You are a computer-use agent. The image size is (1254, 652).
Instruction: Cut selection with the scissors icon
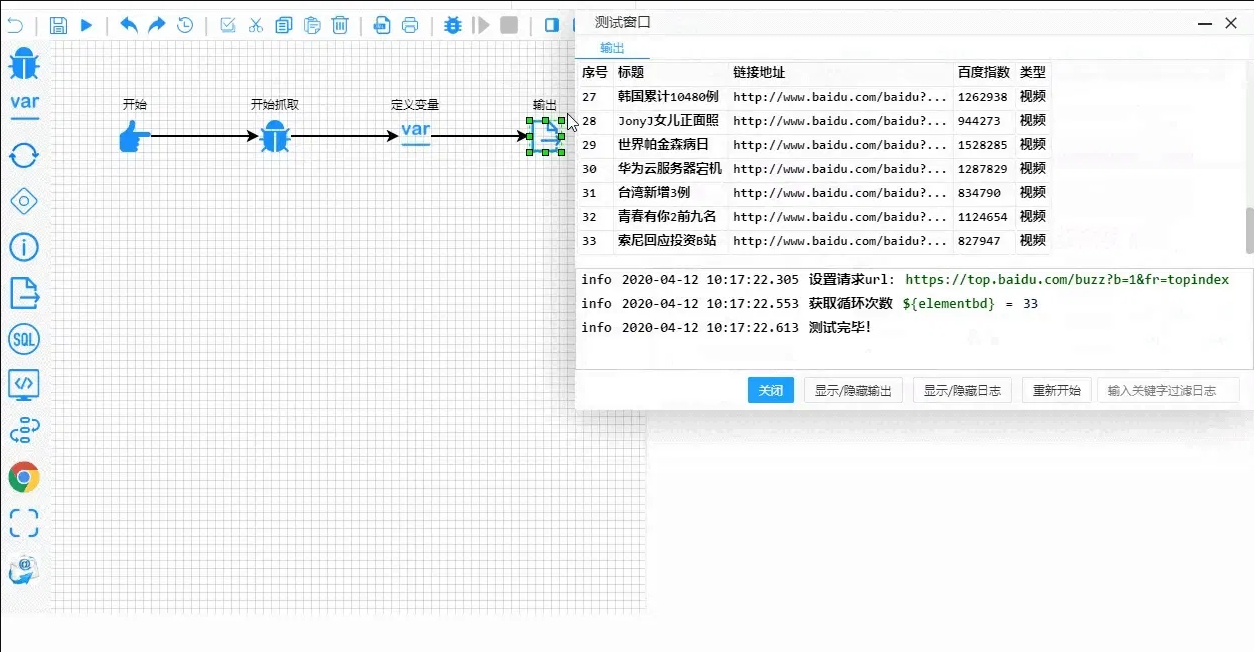256,25
